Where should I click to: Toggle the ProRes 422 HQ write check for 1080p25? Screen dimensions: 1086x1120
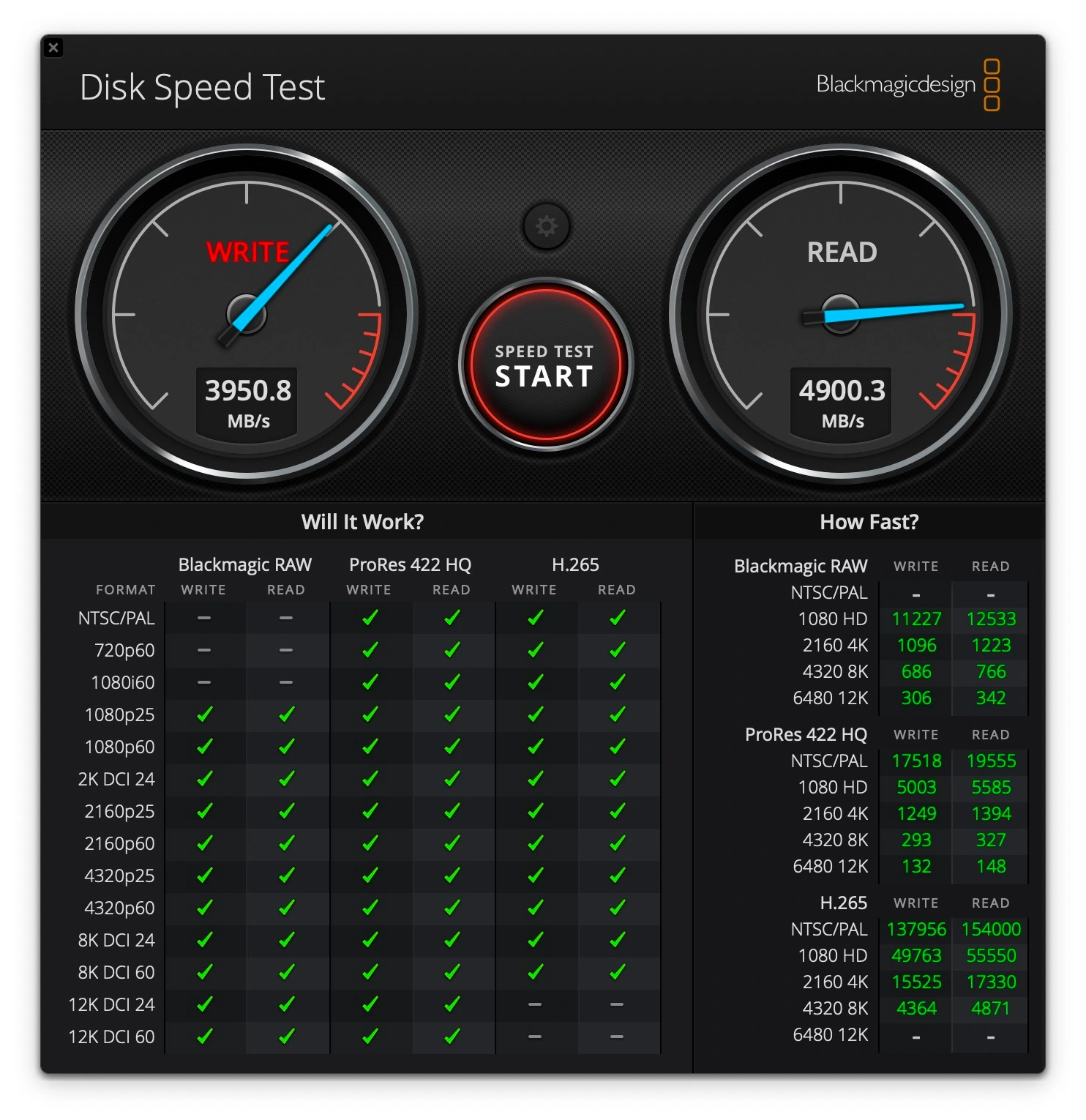[x=370, y=714]
